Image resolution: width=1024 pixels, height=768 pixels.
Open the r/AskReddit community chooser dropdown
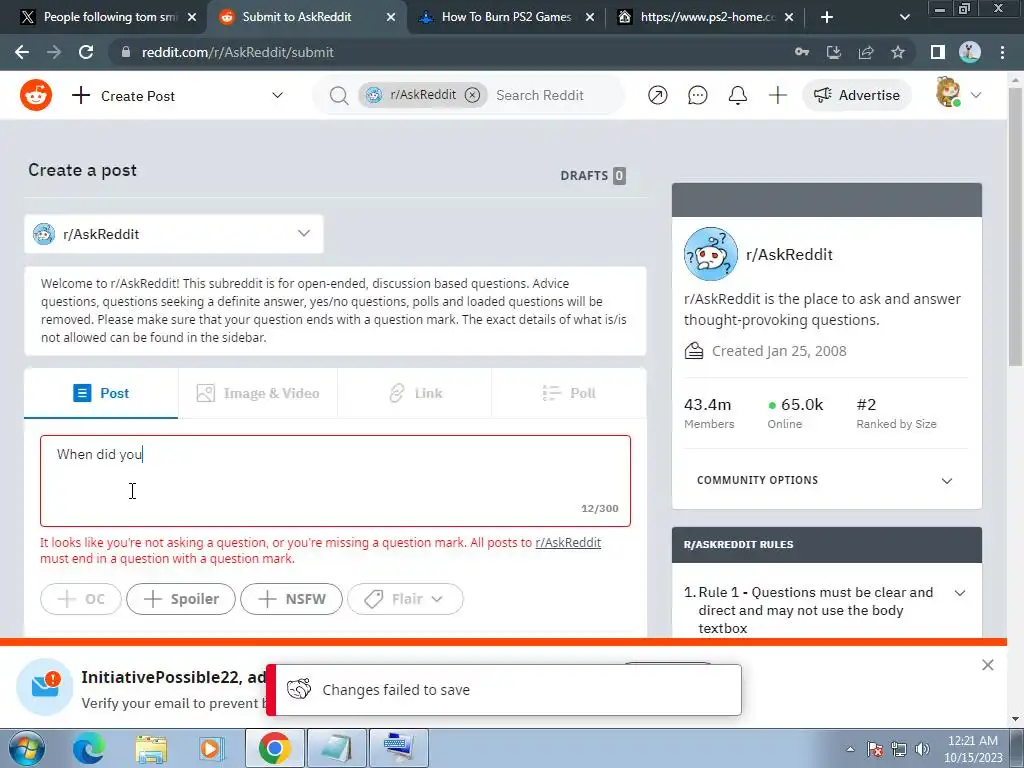pyautogui.click(x=174, y=234)
